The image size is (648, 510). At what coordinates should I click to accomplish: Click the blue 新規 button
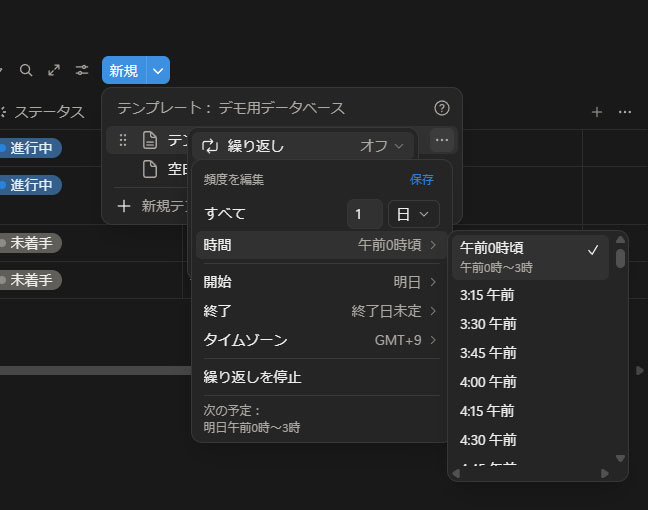click(124, 70)
